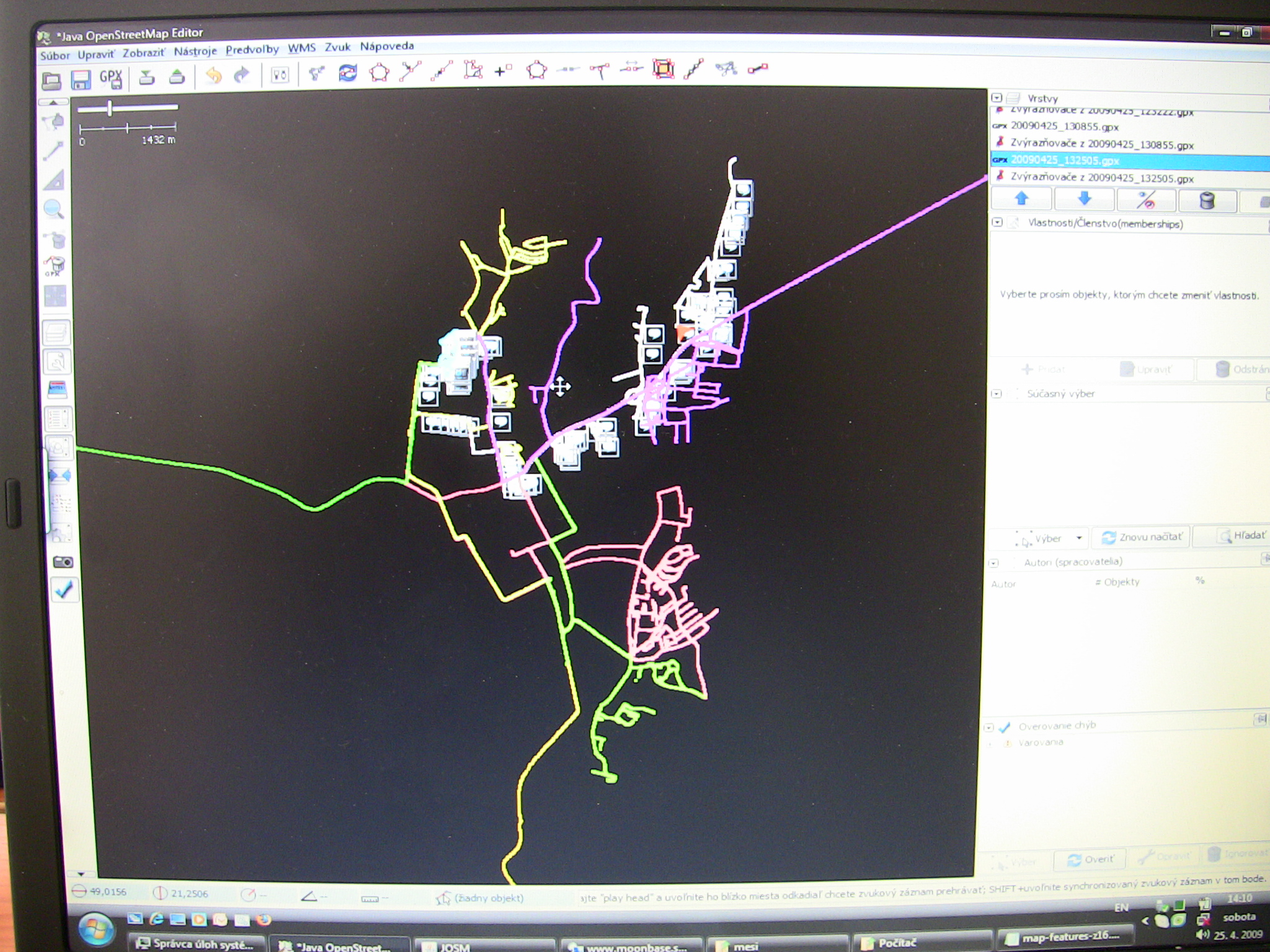Open the Výber dropdown arrow
Image resolution: width=1270 pixels, height=952 pixels.
(x=1079, y=538)
